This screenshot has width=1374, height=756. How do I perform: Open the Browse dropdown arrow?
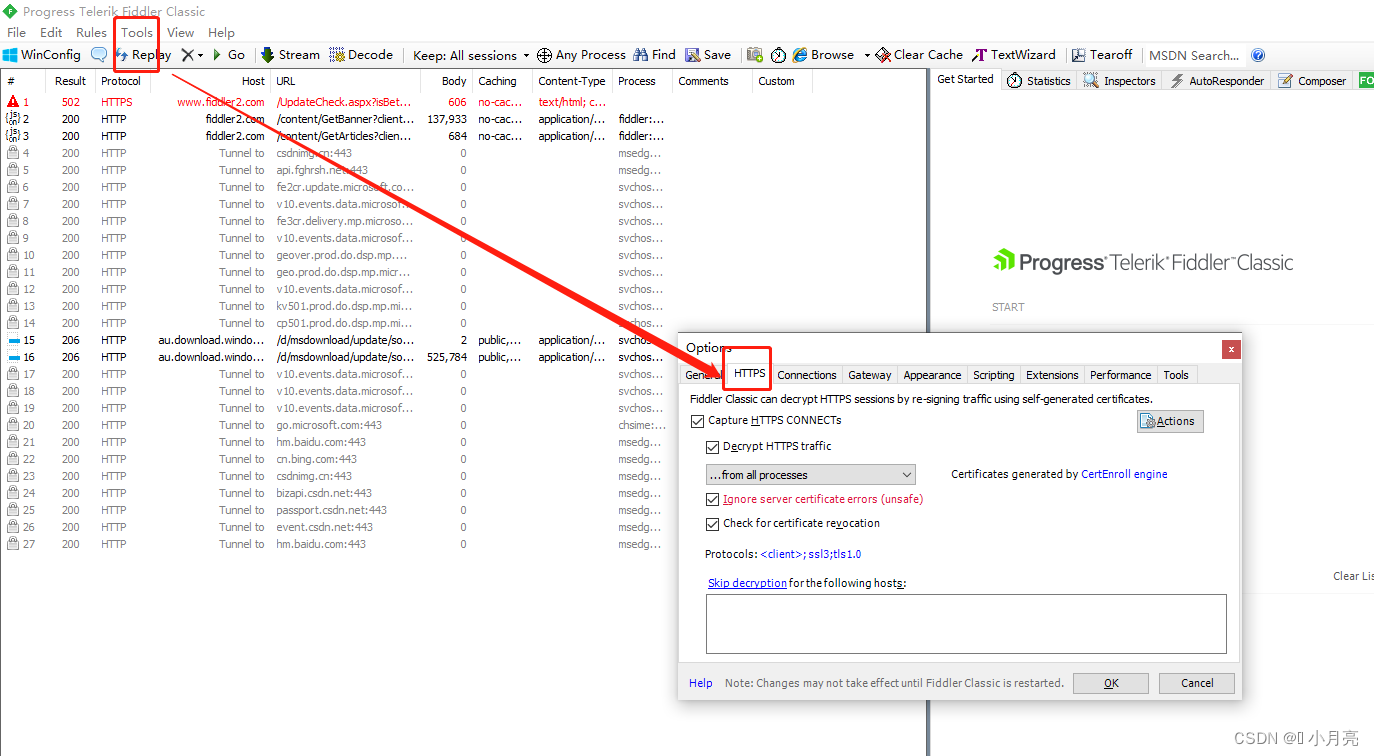866,55
